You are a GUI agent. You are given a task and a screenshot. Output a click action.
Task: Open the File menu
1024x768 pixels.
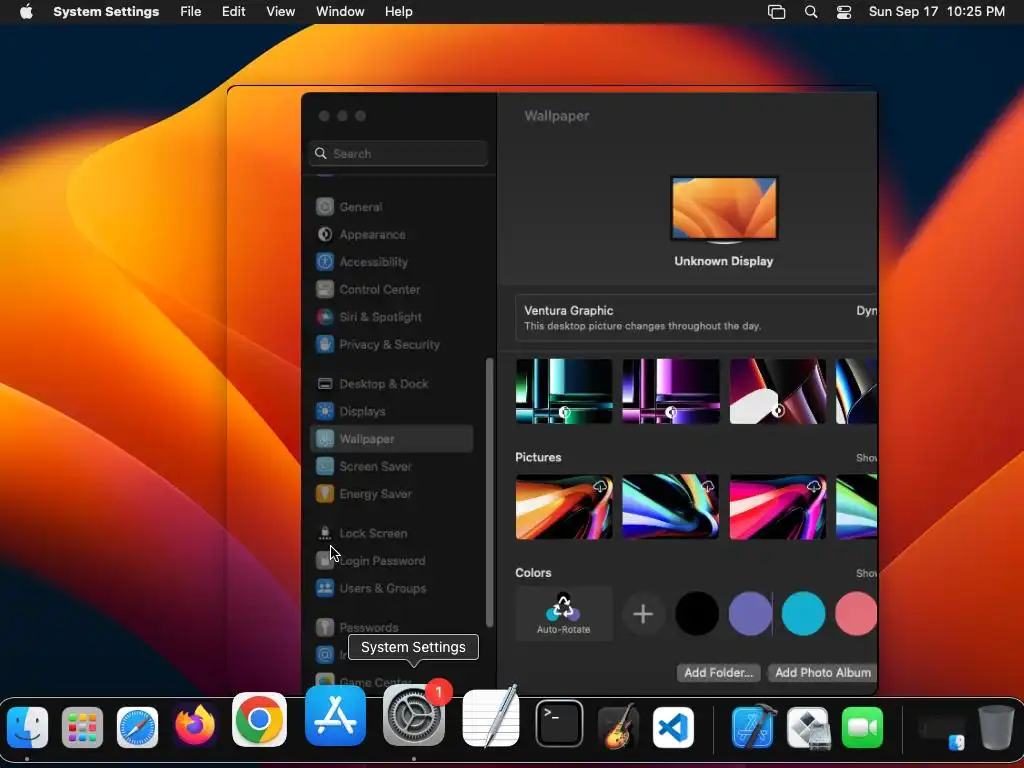click(x=191, y=12)
